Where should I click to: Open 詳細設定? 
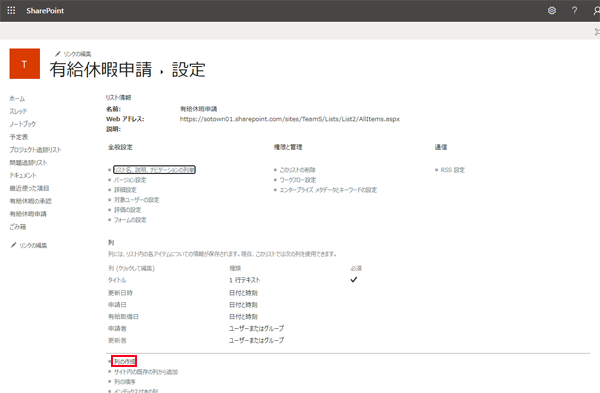(125, 190)
